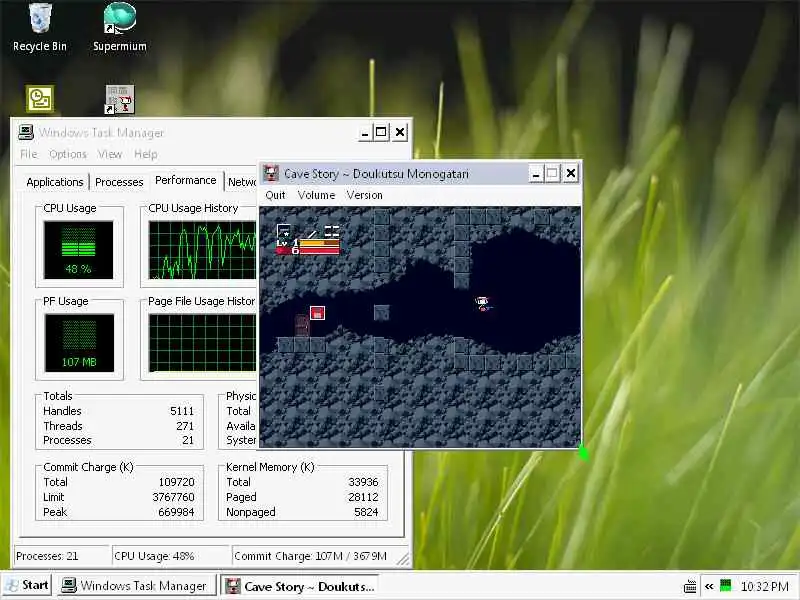Click Commit Charge Total value 109720
800x600 pixels.
pos(176,482)
